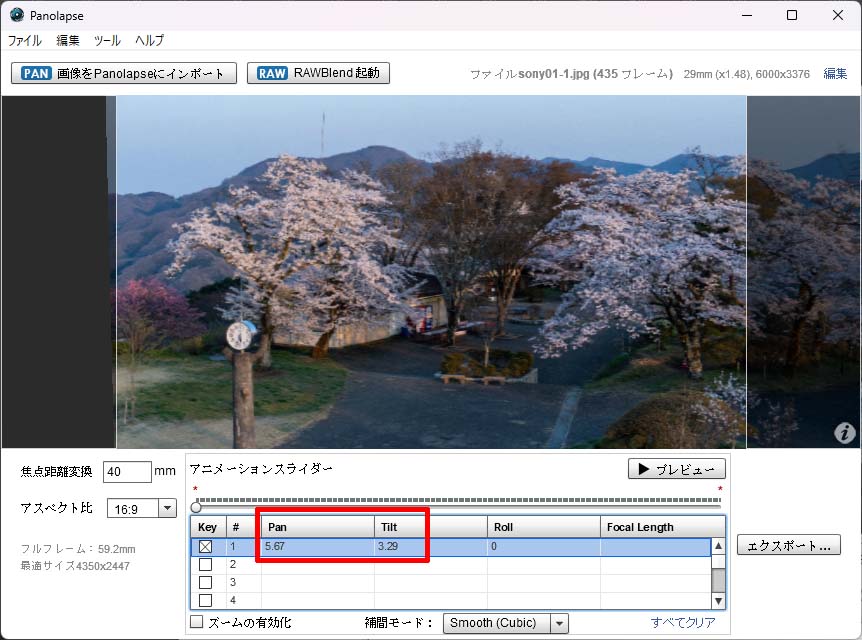Image resolution: width=862 pixels, height=640 pixels.
Task: Open the ツール menu
Action: point(107,41)
